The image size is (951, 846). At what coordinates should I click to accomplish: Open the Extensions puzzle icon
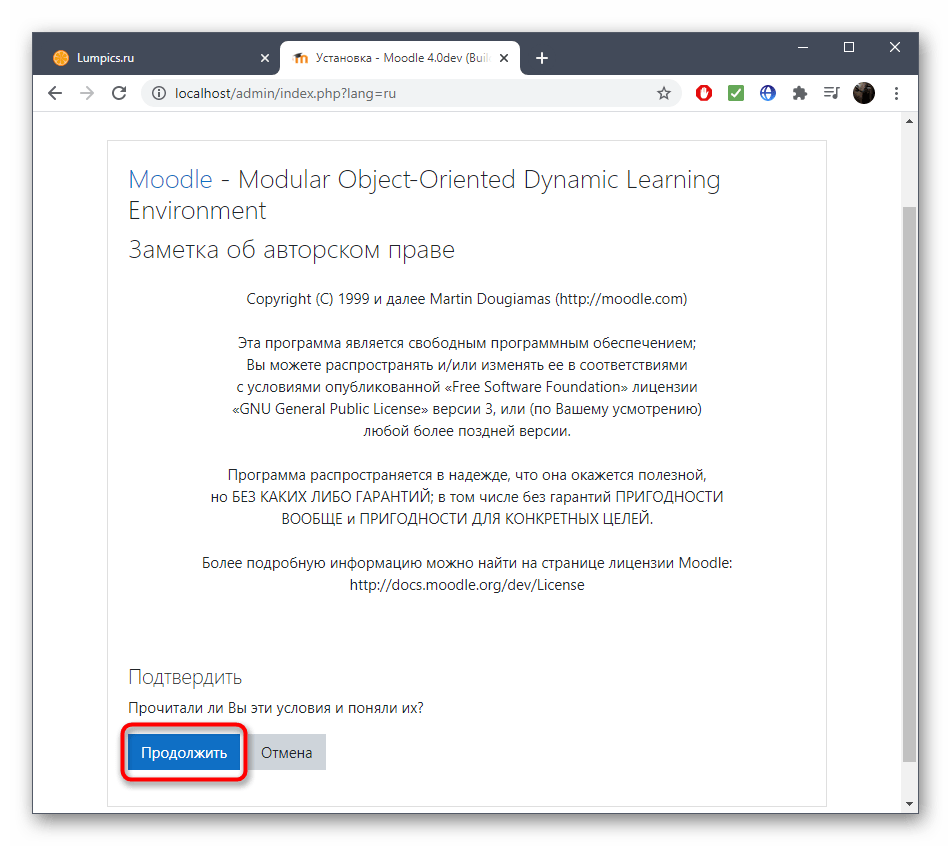(800, 93)
